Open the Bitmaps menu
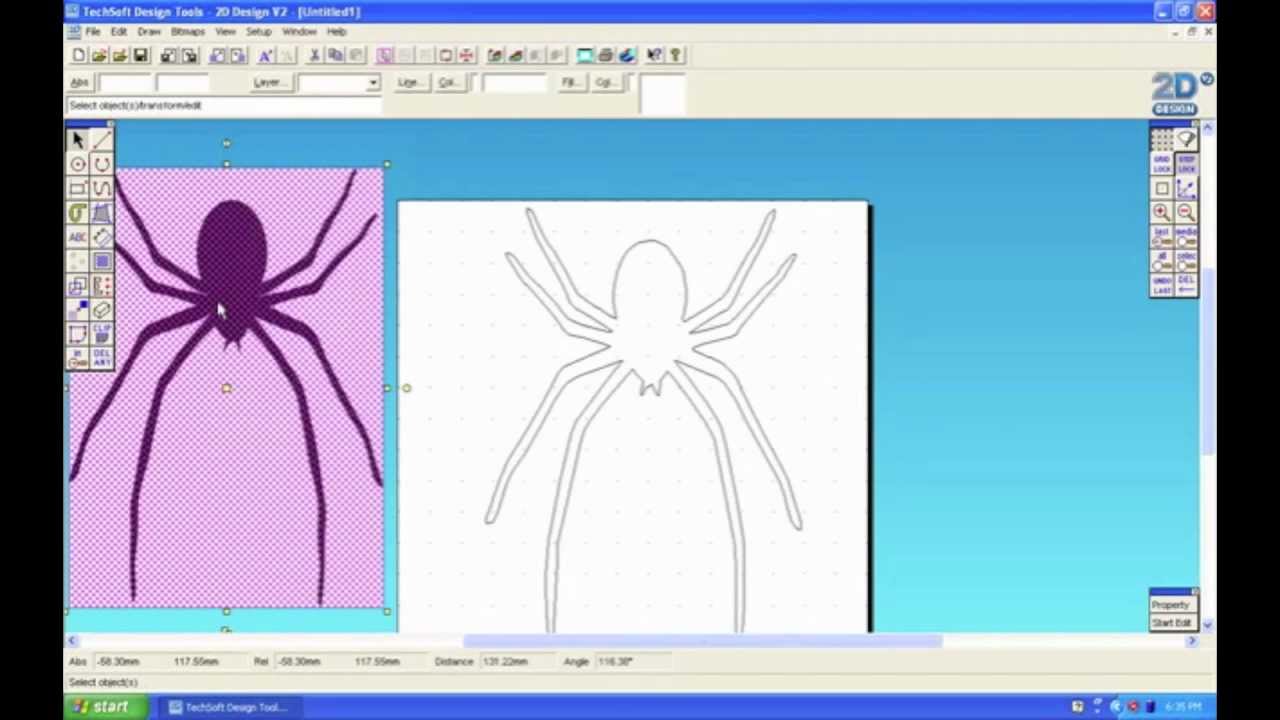The height and width of the screenshot is (720, 1280). coord(187,32)
